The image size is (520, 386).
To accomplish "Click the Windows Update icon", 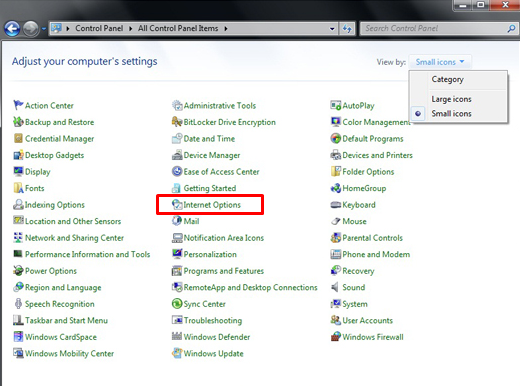I will pos(177,353).
